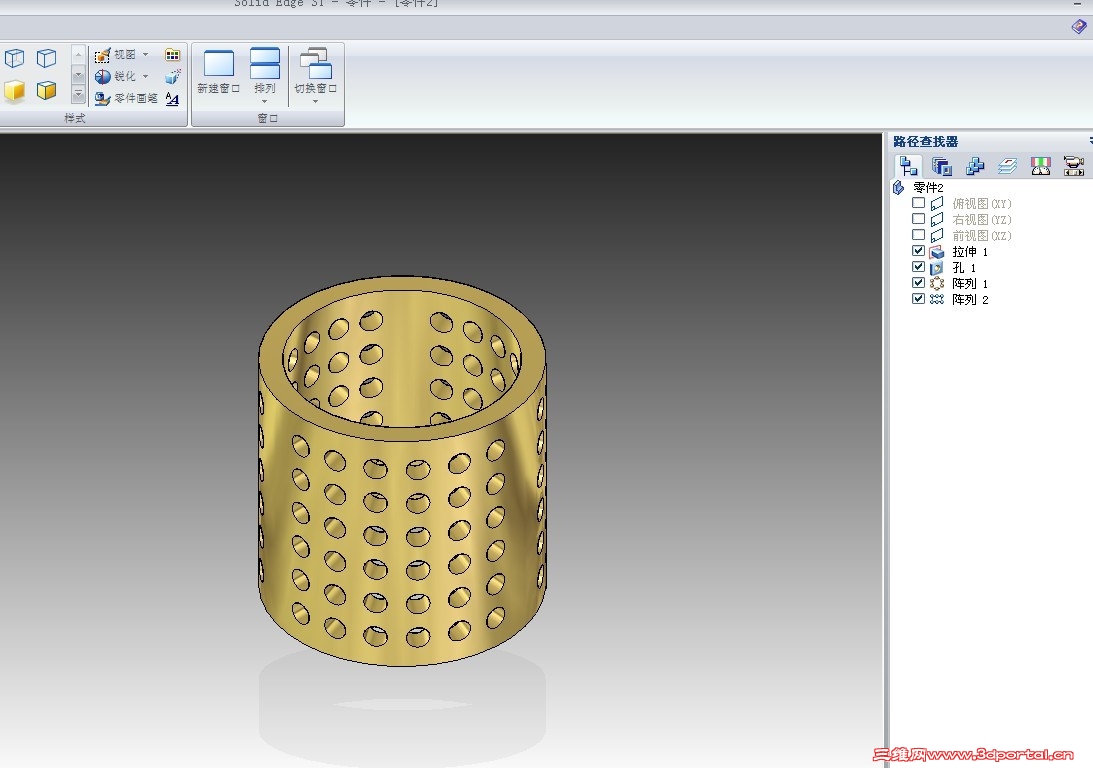Click the rectangular pattern icon beside 阵列 2
This screenshot has width=1093, height=768.
click(x=937, y=300)
